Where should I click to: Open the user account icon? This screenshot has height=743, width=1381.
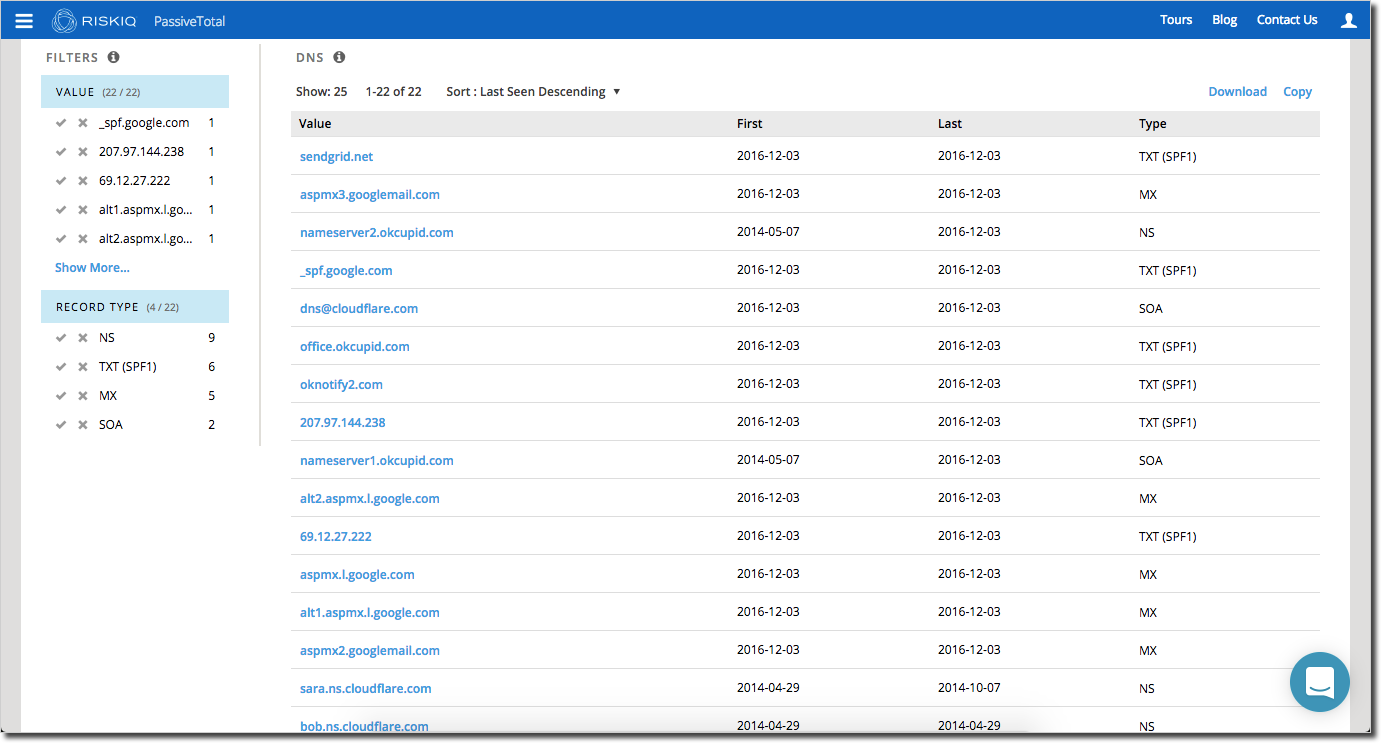(x=1348, y=20)
